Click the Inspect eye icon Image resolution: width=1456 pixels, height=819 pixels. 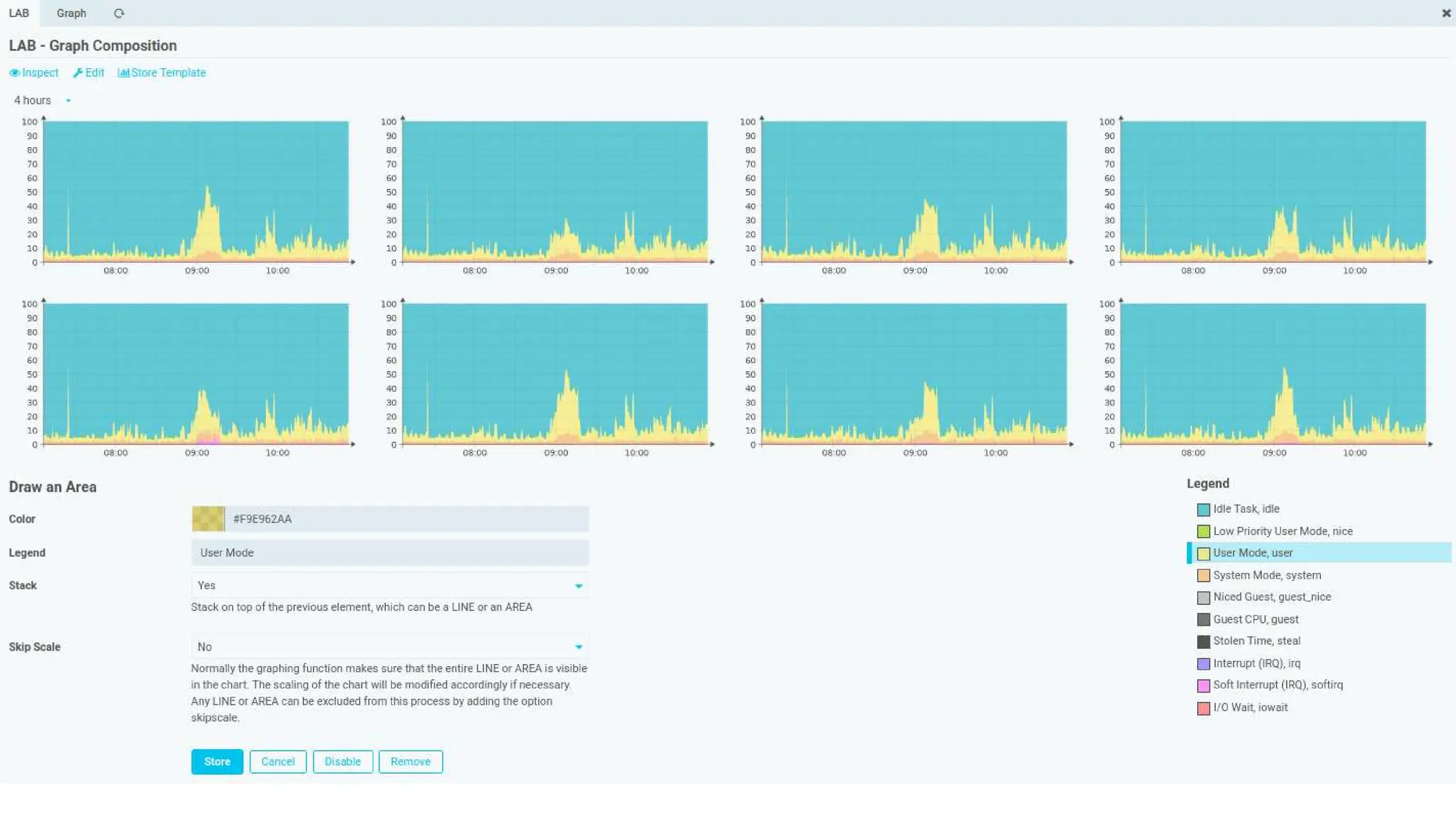tap(14, 73)
